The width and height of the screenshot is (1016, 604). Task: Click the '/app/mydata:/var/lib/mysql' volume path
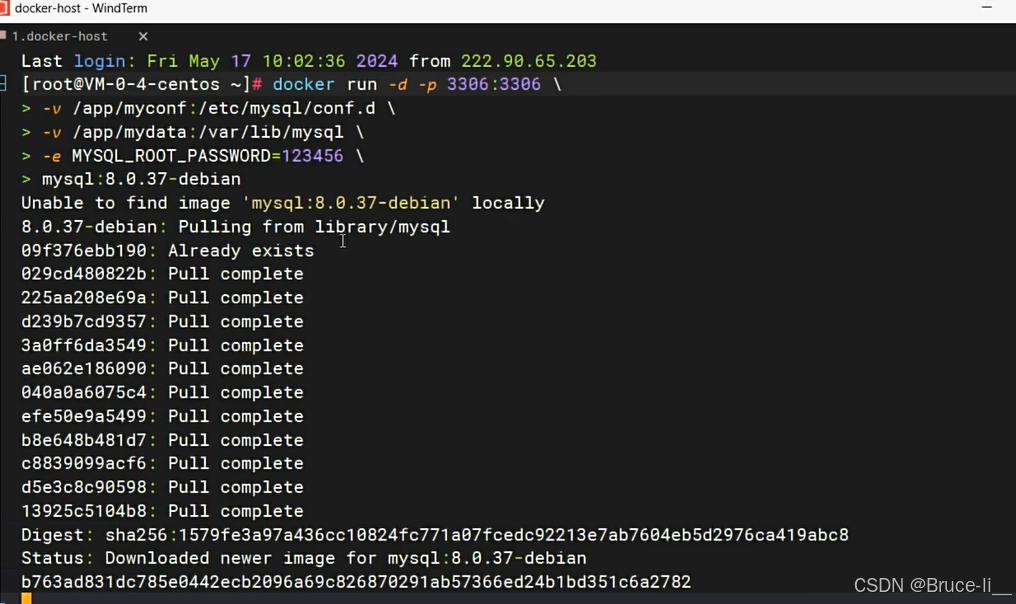click(x=208, y=132)
